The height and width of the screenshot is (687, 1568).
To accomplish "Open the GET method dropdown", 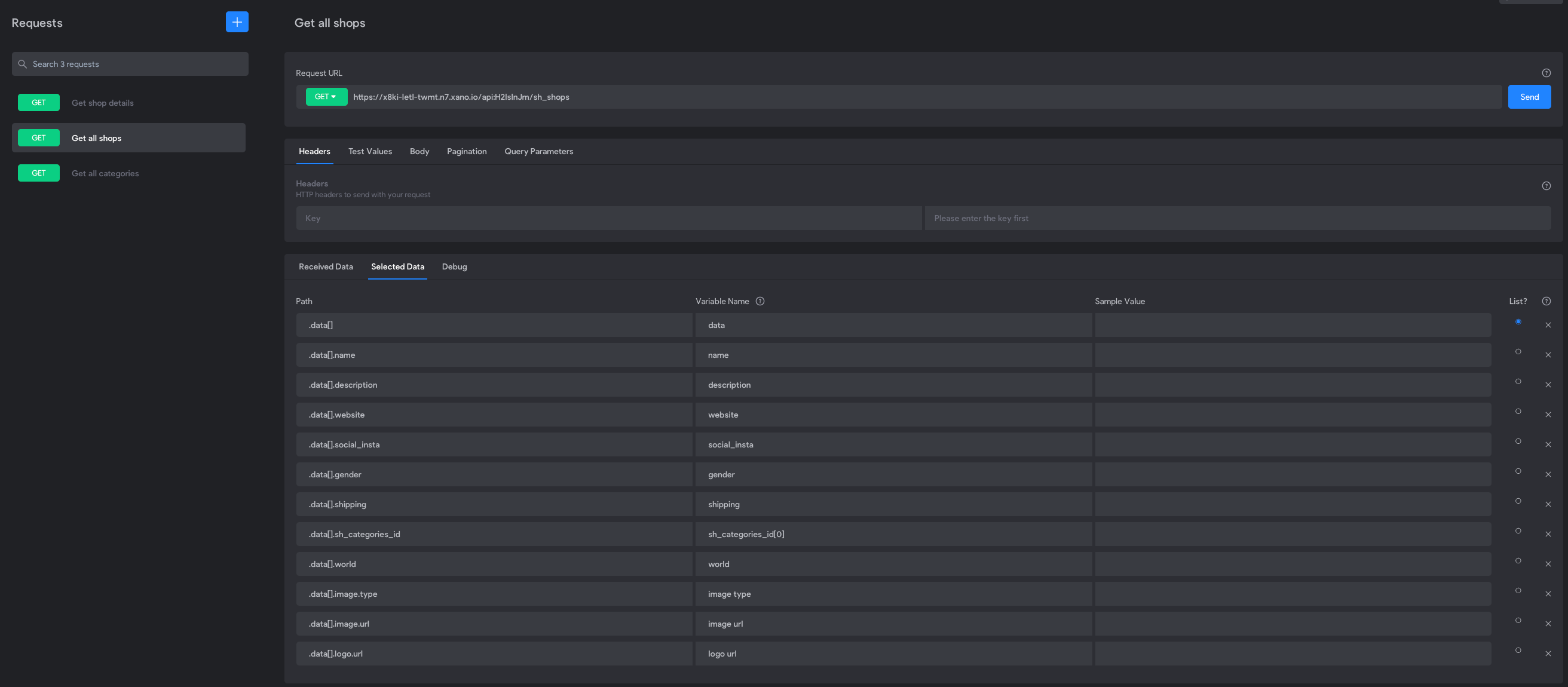I will click(x=326, y=97).
